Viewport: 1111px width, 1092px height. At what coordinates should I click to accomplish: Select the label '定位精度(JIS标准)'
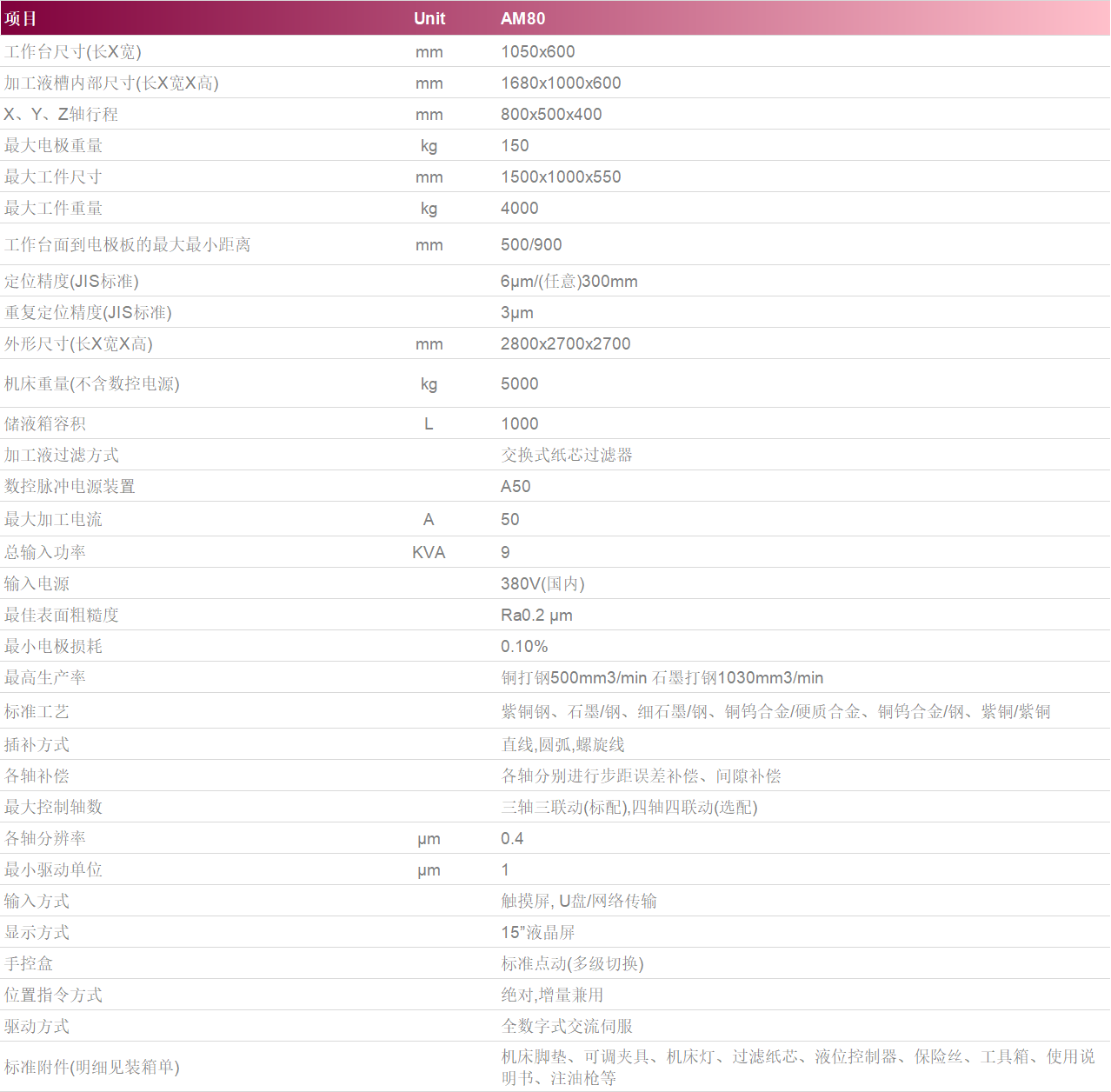(x=71, y=281)
